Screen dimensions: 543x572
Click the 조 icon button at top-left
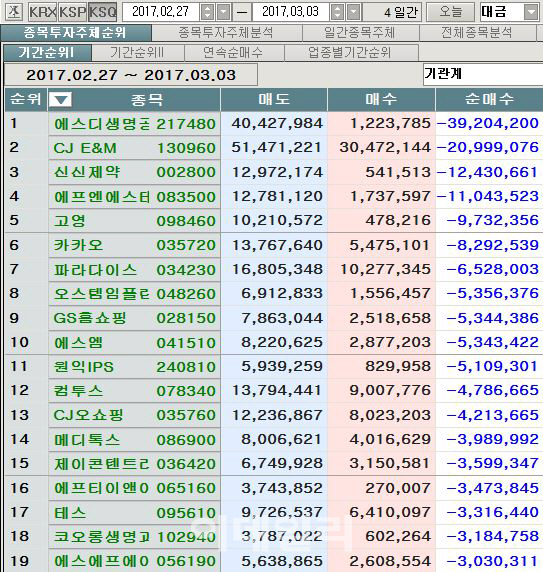[x=13, y=12]
